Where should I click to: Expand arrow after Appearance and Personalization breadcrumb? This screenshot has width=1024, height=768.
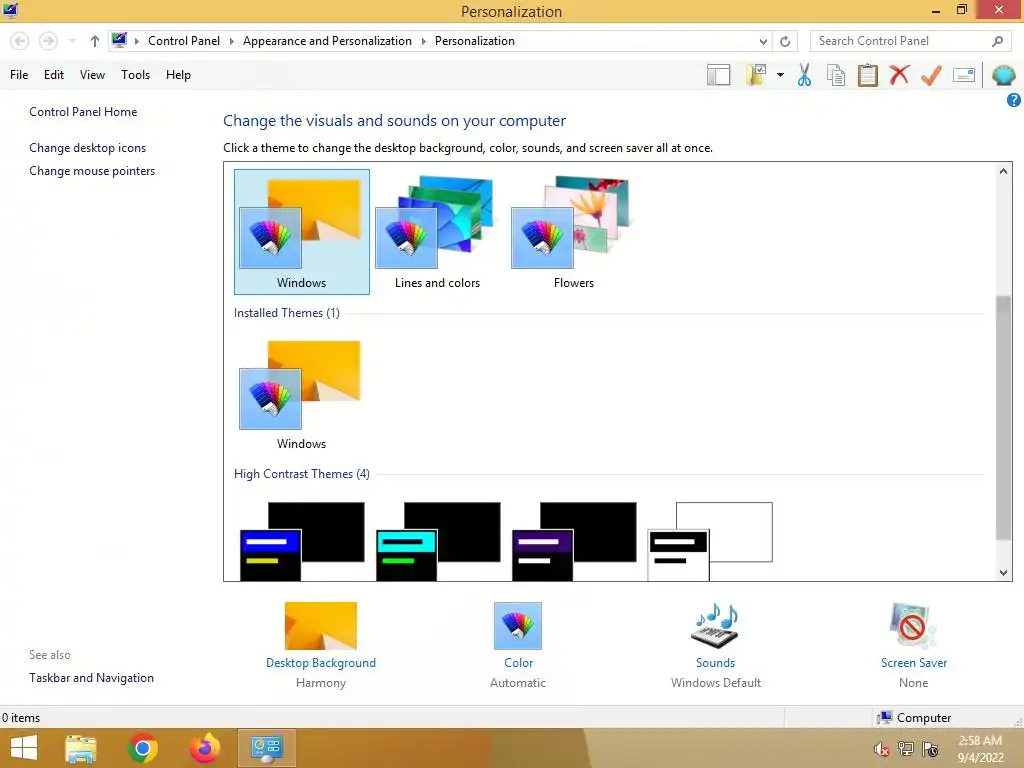coord(423,41)
